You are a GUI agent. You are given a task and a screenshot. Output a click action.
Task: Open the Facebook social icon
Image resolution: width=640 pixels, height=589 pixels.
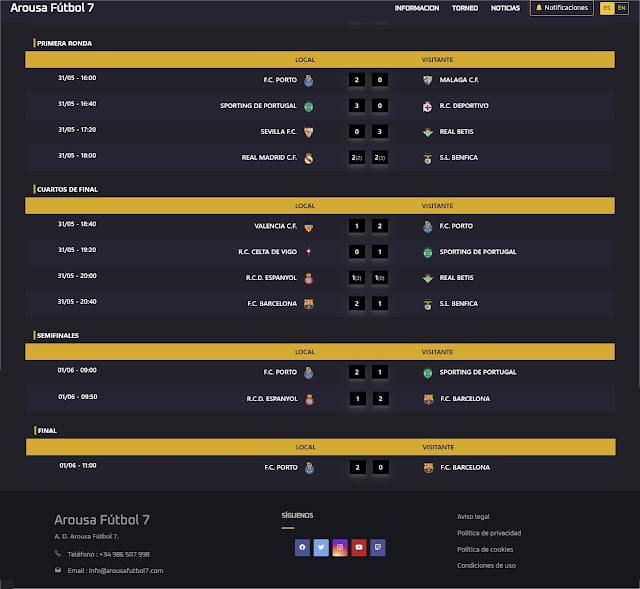tap(302, 547)
